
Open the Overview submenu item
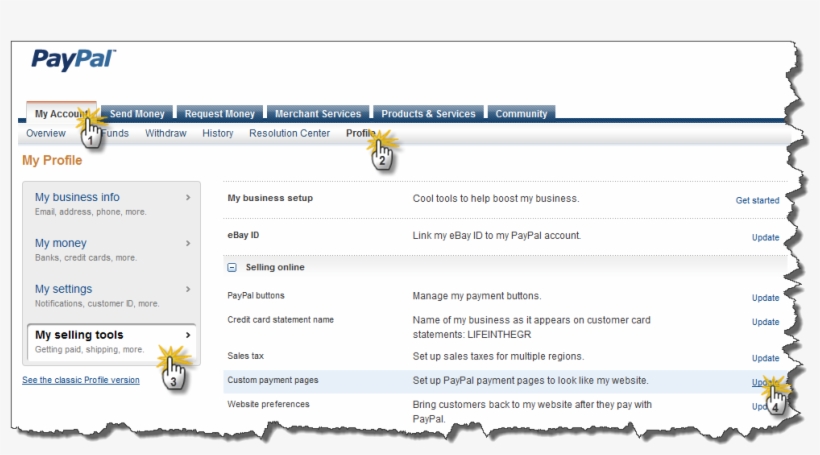[46, 133]
